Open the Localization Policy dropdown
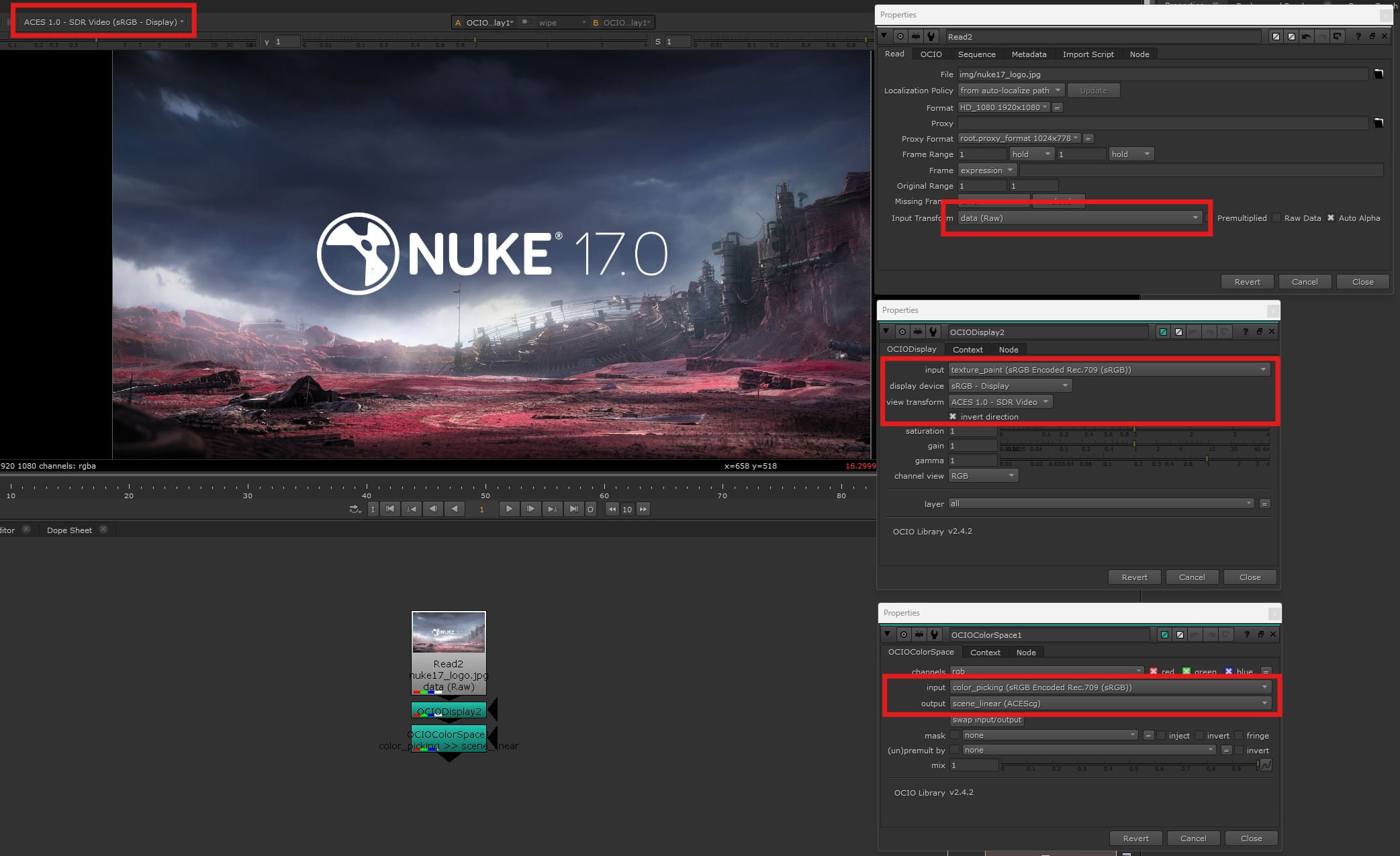The height and width of the screenshot is (856, 1400). [1011, 91]
